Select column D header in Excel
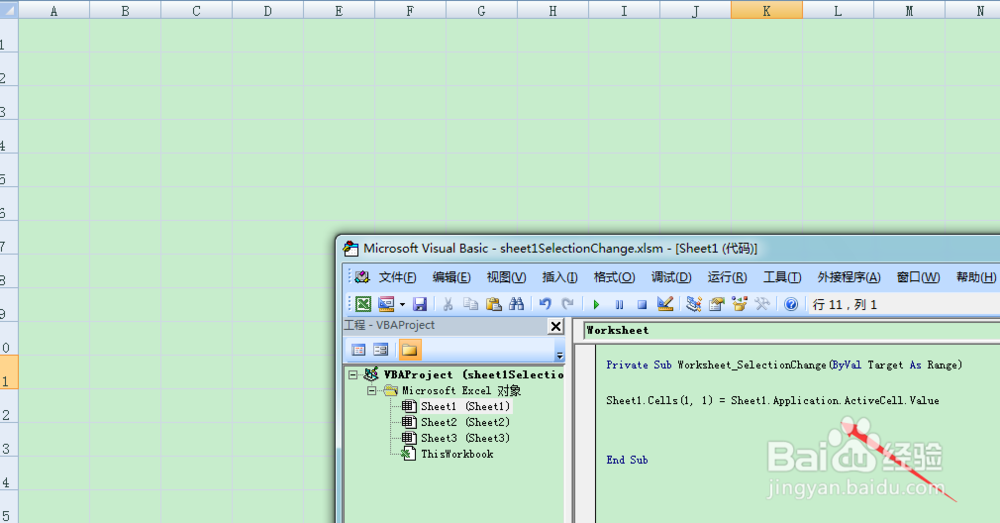The image size is (1000, 523). click(268, 10)
